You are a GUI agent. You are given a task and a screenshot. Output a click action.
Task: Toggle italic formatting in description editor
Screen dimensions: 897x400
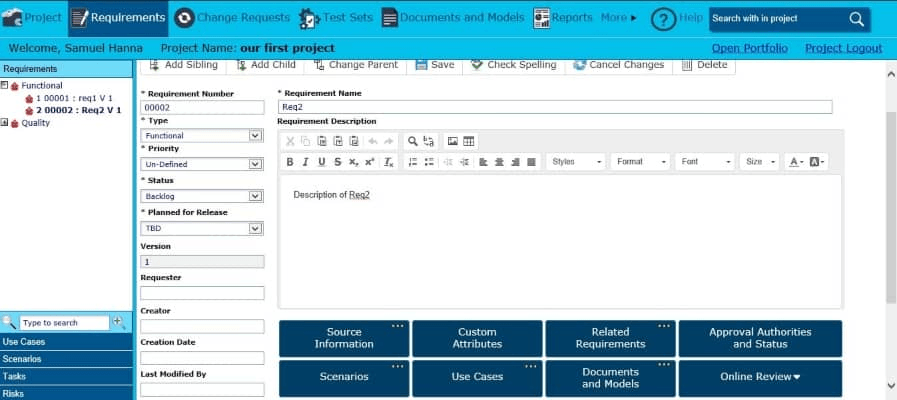point(305,162)
